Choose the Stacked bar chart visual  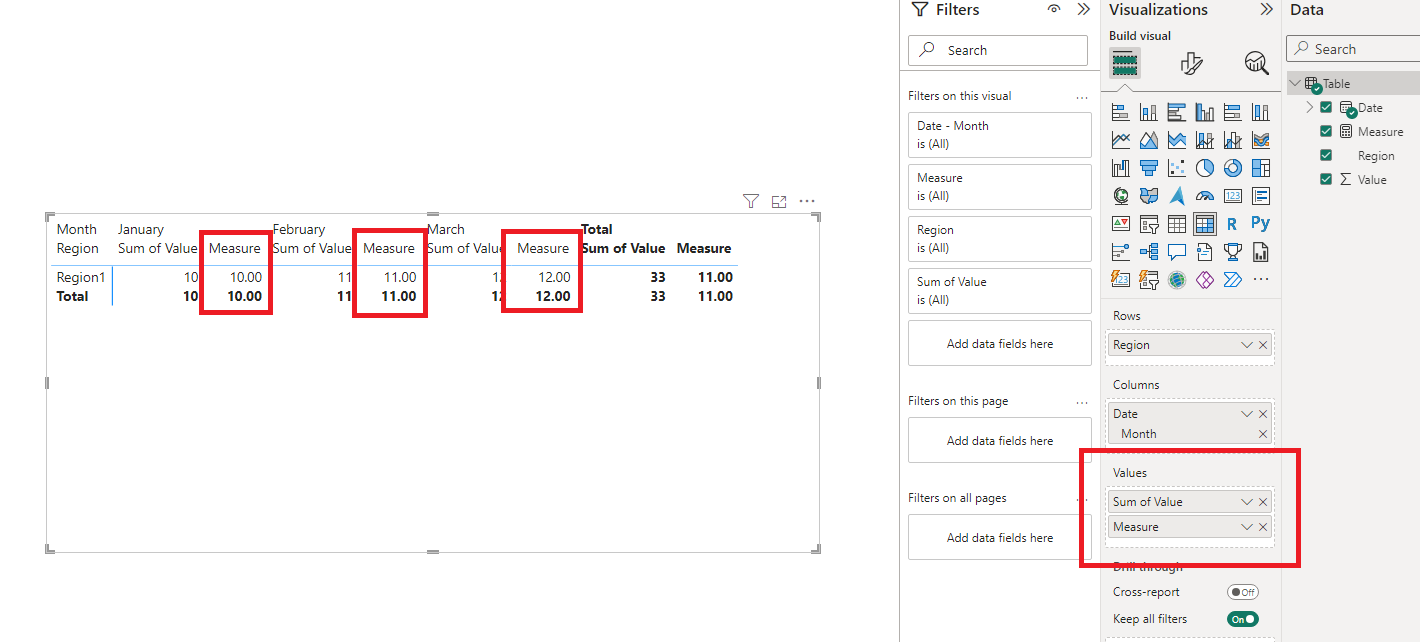click(x=1121, y=113)
